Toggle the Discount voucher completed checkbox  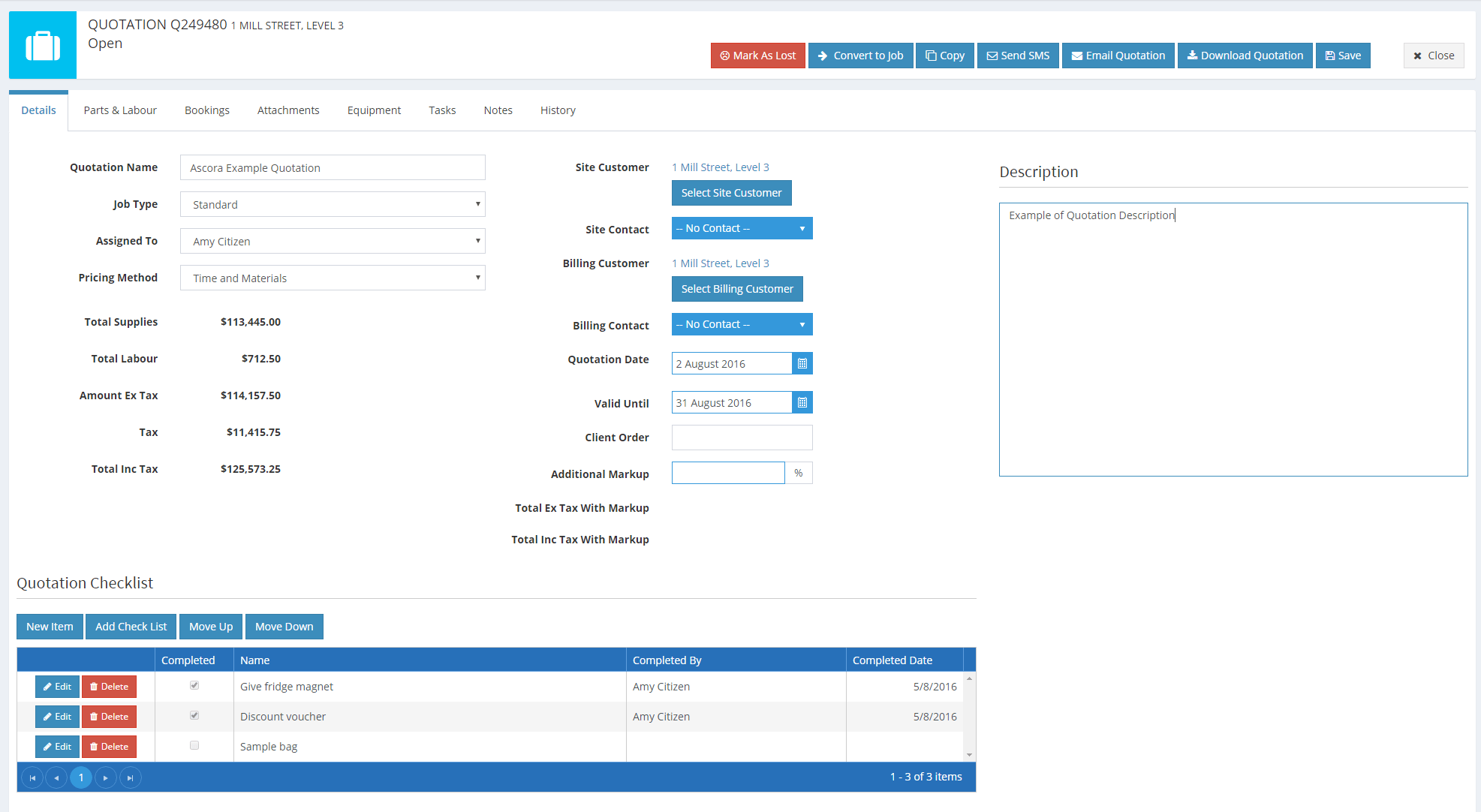click(x=194, y=716)
